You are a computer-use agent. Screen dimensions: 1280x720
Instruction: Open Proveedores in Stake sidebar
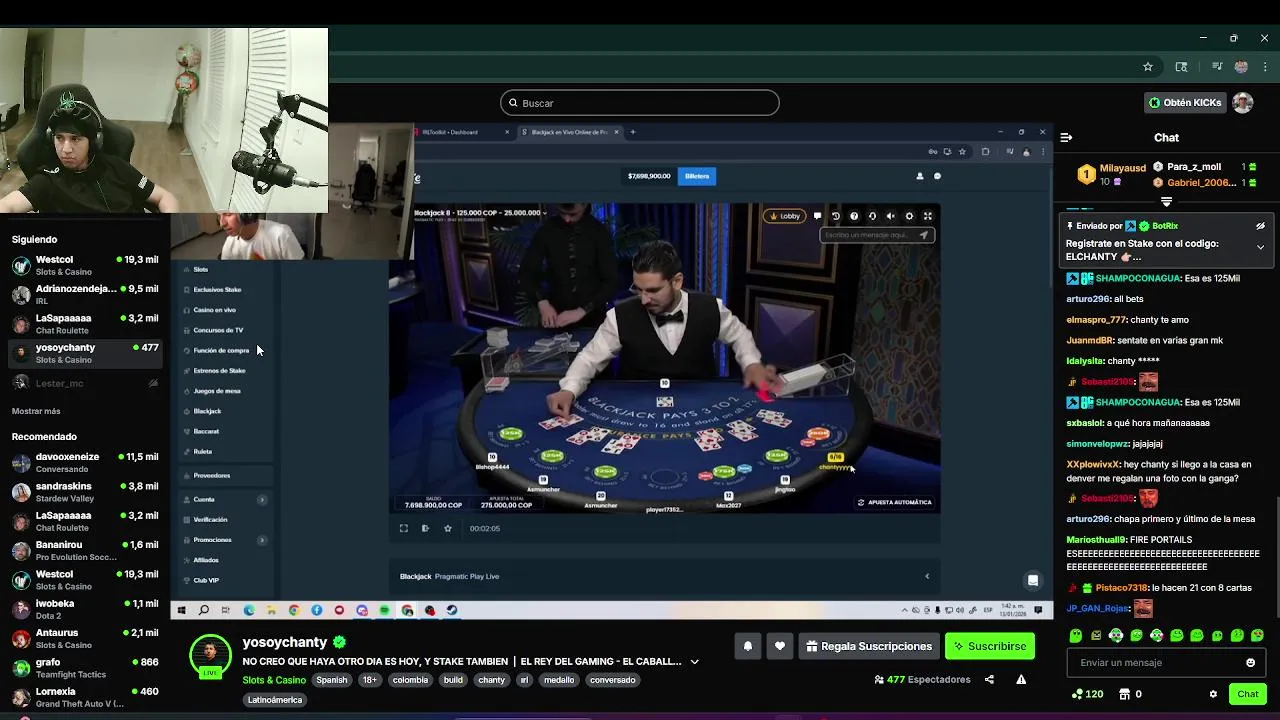[x=211, y=475]
